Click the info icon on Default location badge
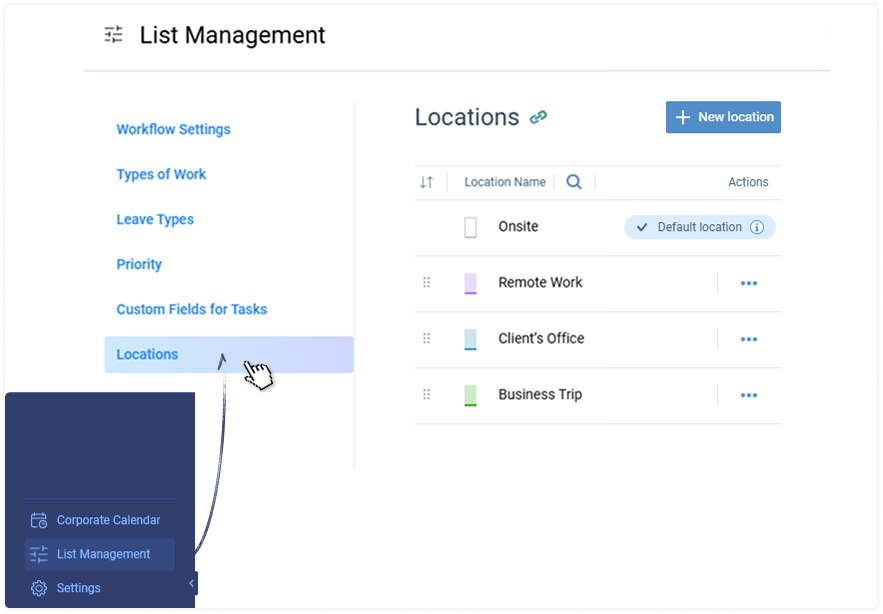The image size is (883, 614). pyautogui.click(x=757, y=227)
